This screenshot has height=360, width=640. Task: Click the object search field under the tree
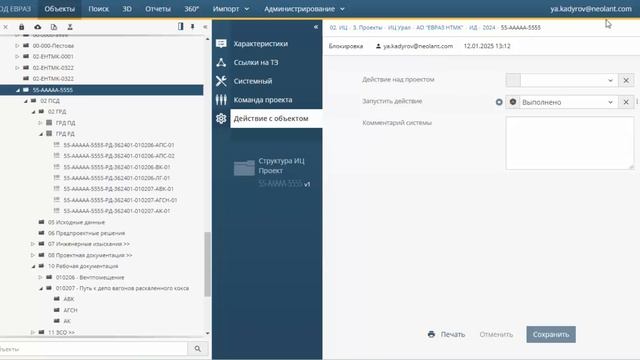click(x=93, y=349)
